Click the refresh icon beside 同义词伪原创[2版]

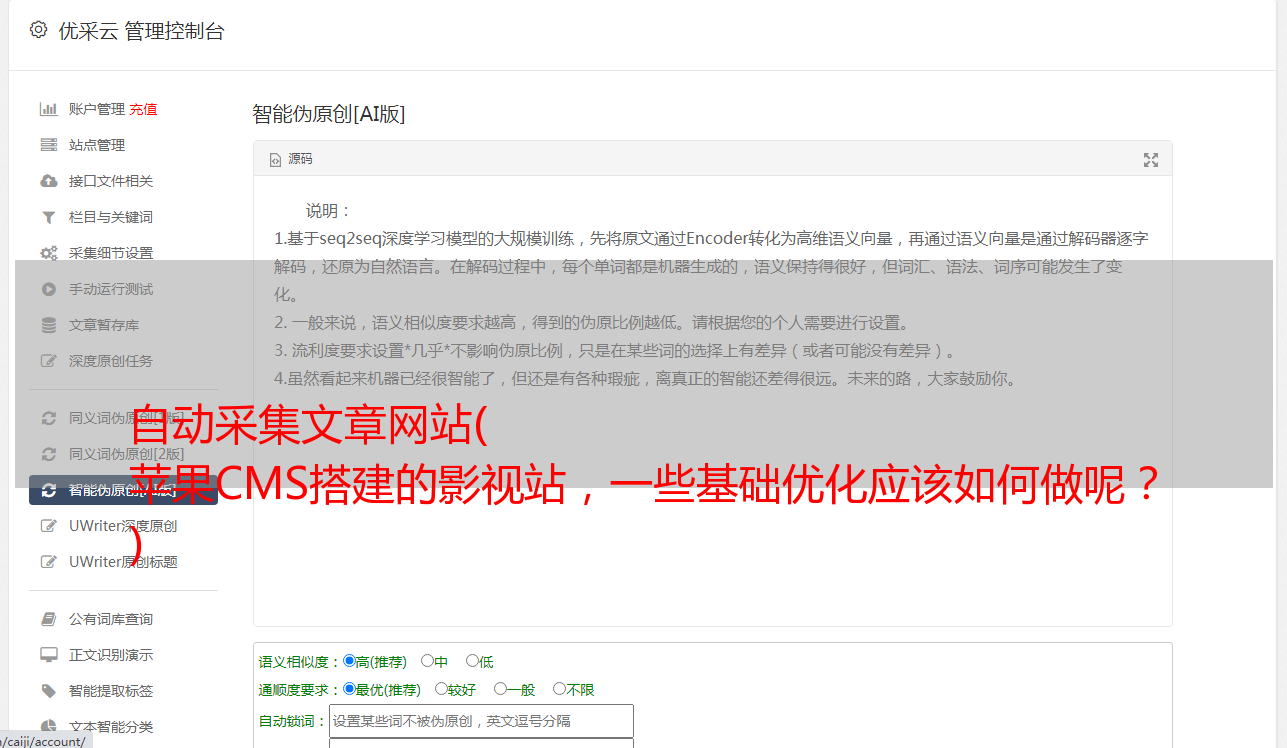pos(48,454)
